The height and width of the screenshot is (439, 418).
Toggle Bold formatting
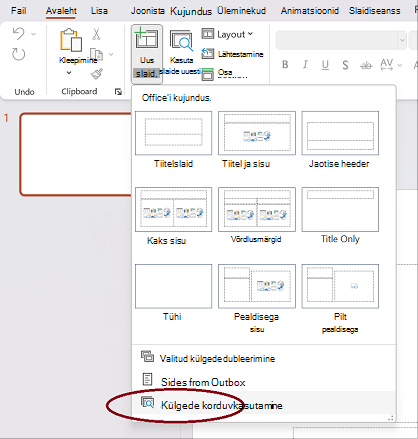pyautogui.click(x=285, y=64)
